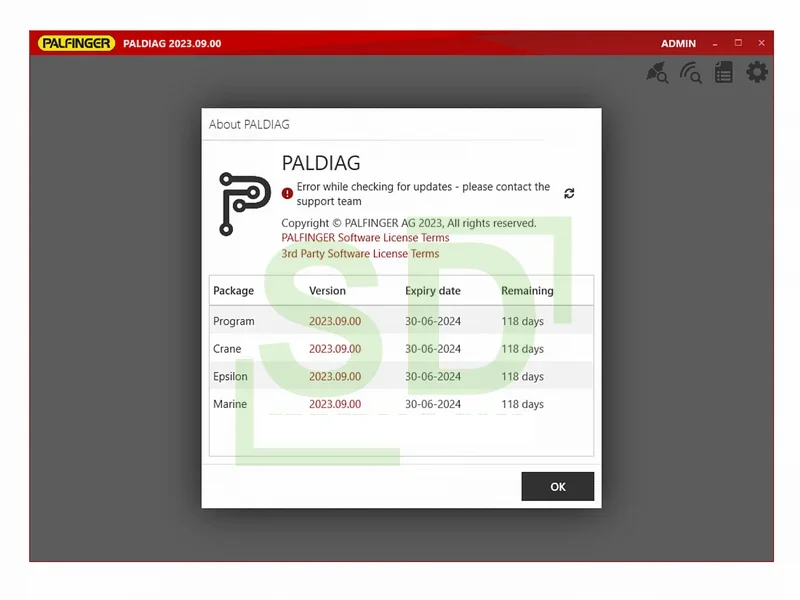
Task: Click expiry date 30-06-2024 in Epsilon row
Action: 433,377
